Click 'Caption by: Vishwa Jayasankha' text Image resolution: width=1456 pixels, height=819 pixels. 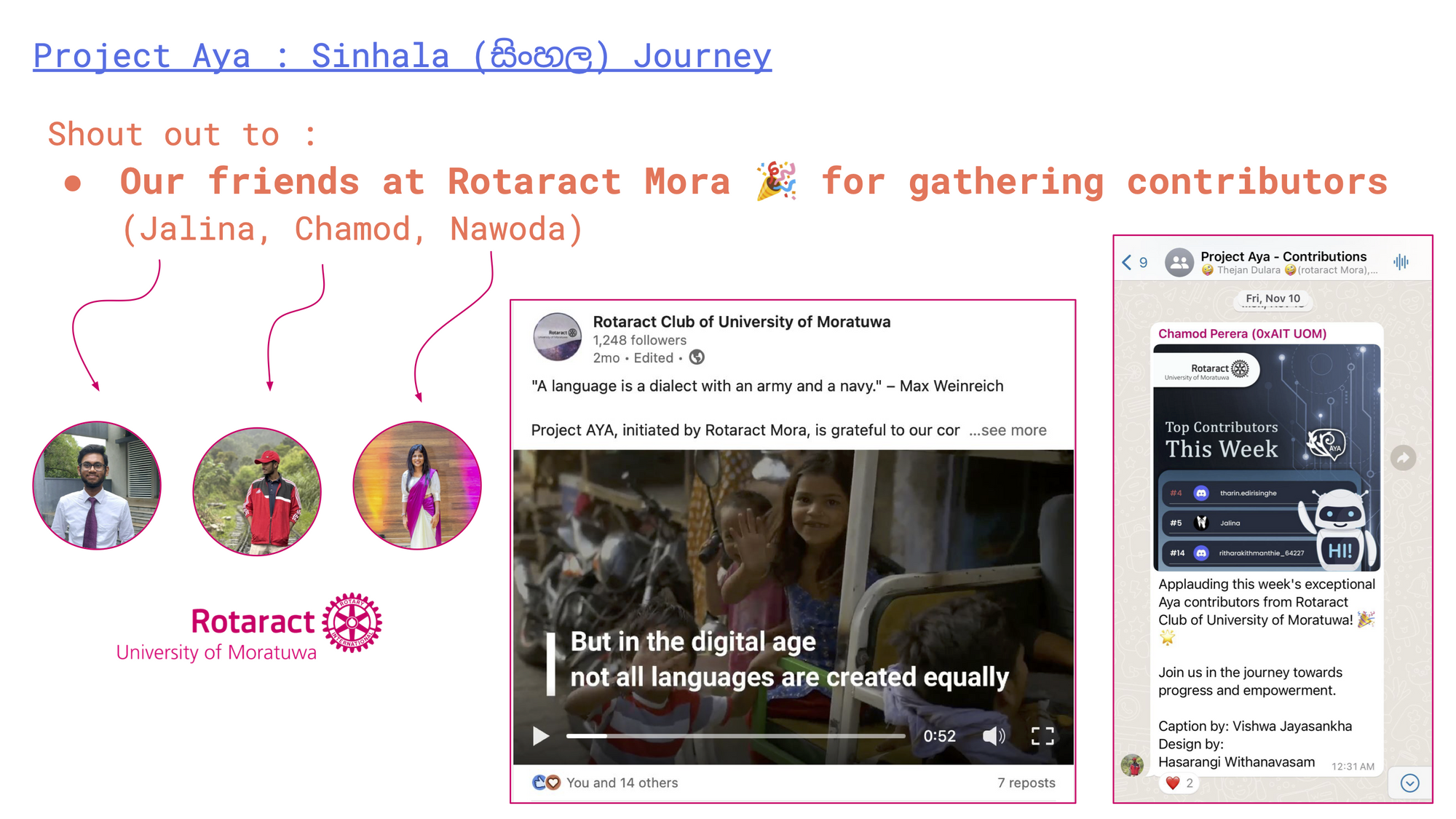1255,726
